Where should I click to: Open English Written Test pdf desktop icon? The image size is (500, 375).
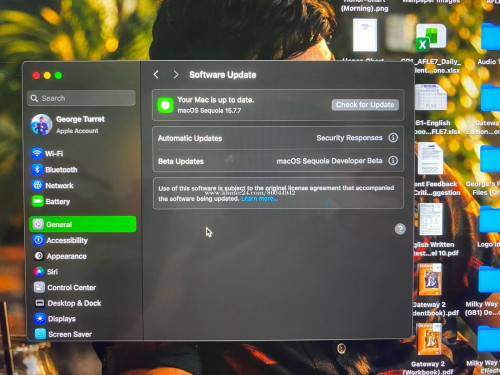[431, 219]
